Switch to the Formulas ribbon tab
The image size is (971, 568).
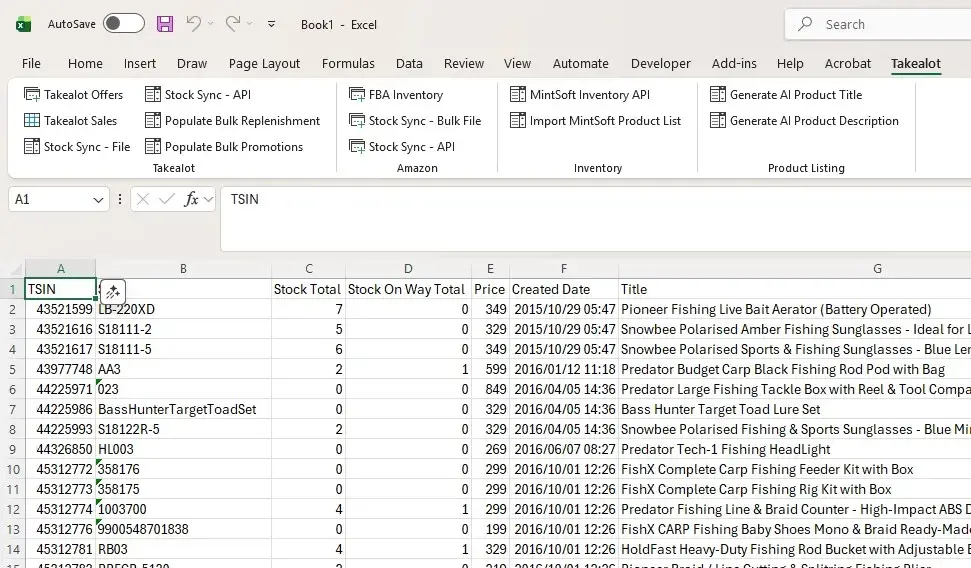(x=348, y=63)
